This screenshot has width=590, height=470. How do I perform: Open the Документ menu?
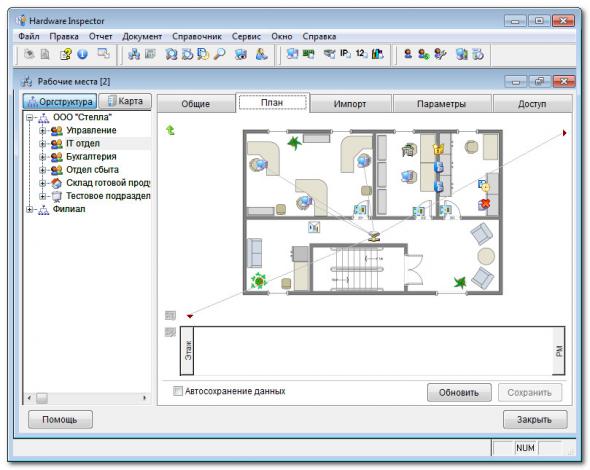(x=142, y=37)
